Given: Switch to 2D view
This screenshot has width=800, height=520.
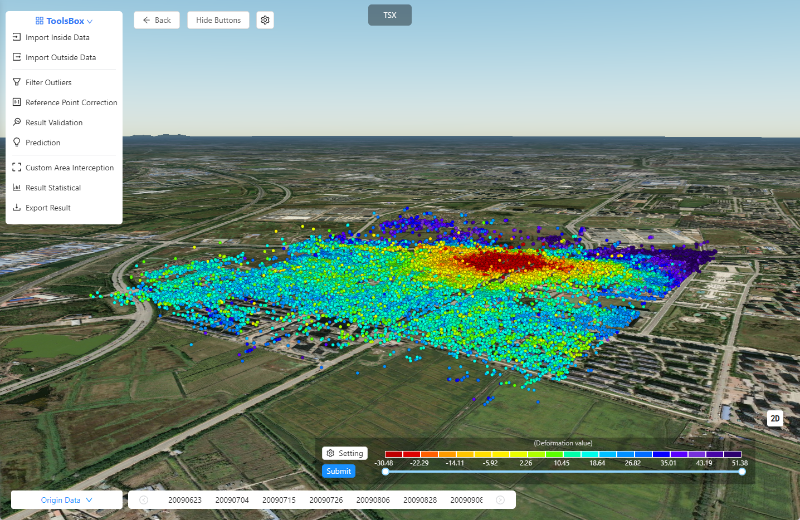Looking at the screenshot, I should click(x=775, y=418).
